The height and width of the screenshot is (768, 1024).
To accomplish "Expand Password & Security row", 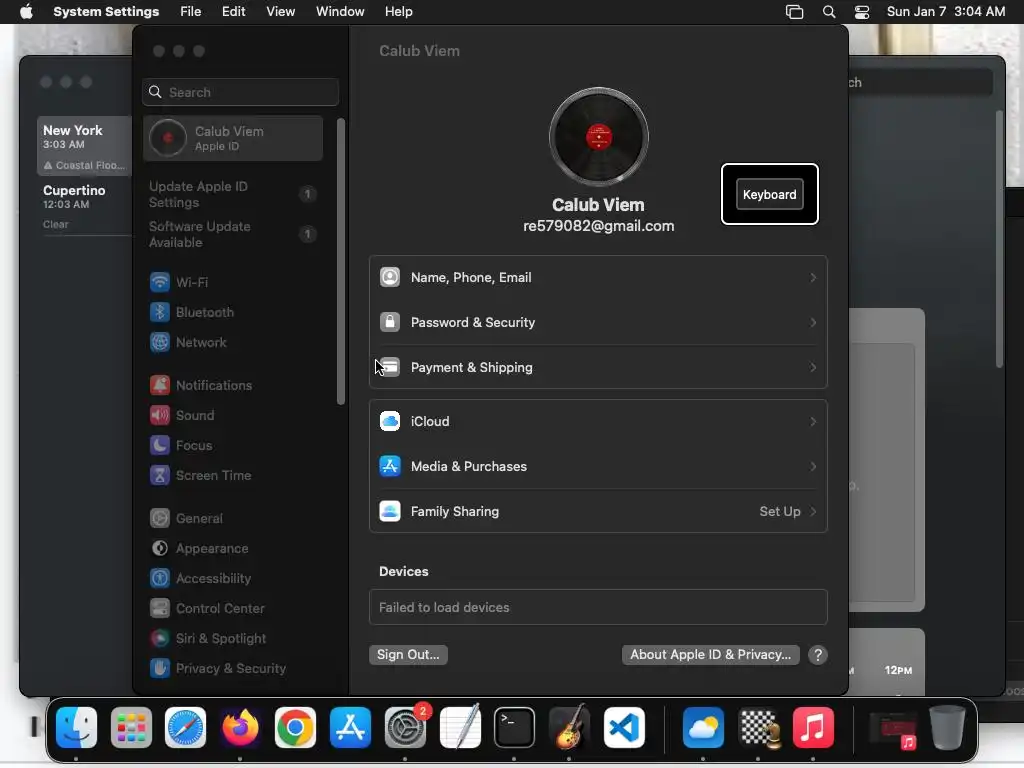I will click(598, 323).
